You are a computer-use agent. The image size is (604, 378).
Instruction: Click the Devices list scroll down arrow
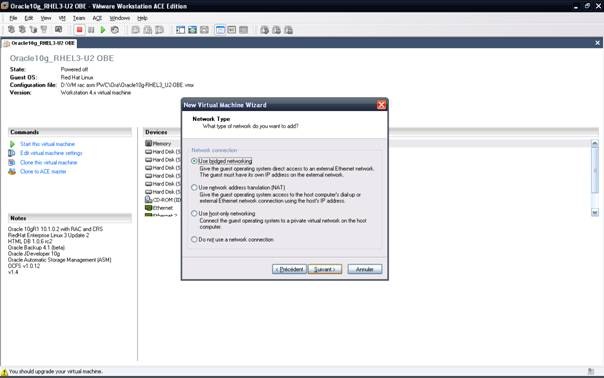tap(595, 212)
